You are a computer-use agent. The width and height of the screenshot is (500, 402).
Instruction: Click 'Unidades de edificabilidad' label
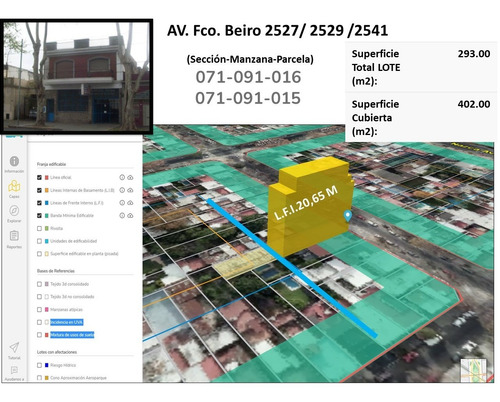coord(73,241)
